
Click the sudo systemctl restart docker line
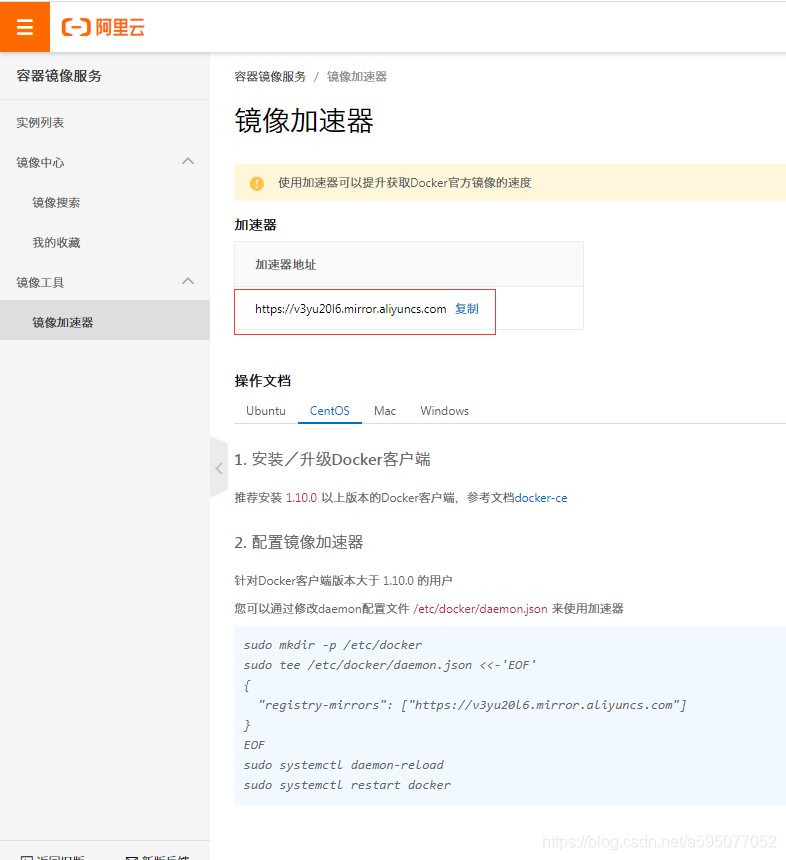347,785
